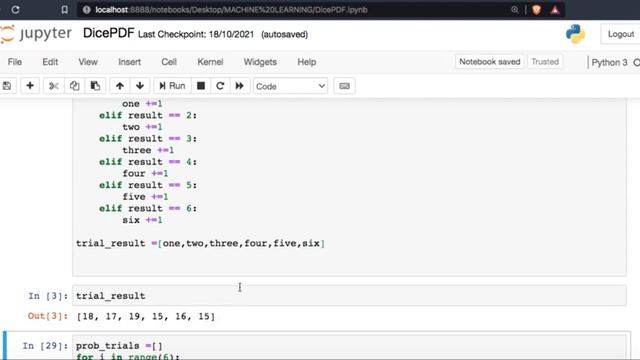
Task: Click the trial_result code cell In [3]
Action: [349, 296]
